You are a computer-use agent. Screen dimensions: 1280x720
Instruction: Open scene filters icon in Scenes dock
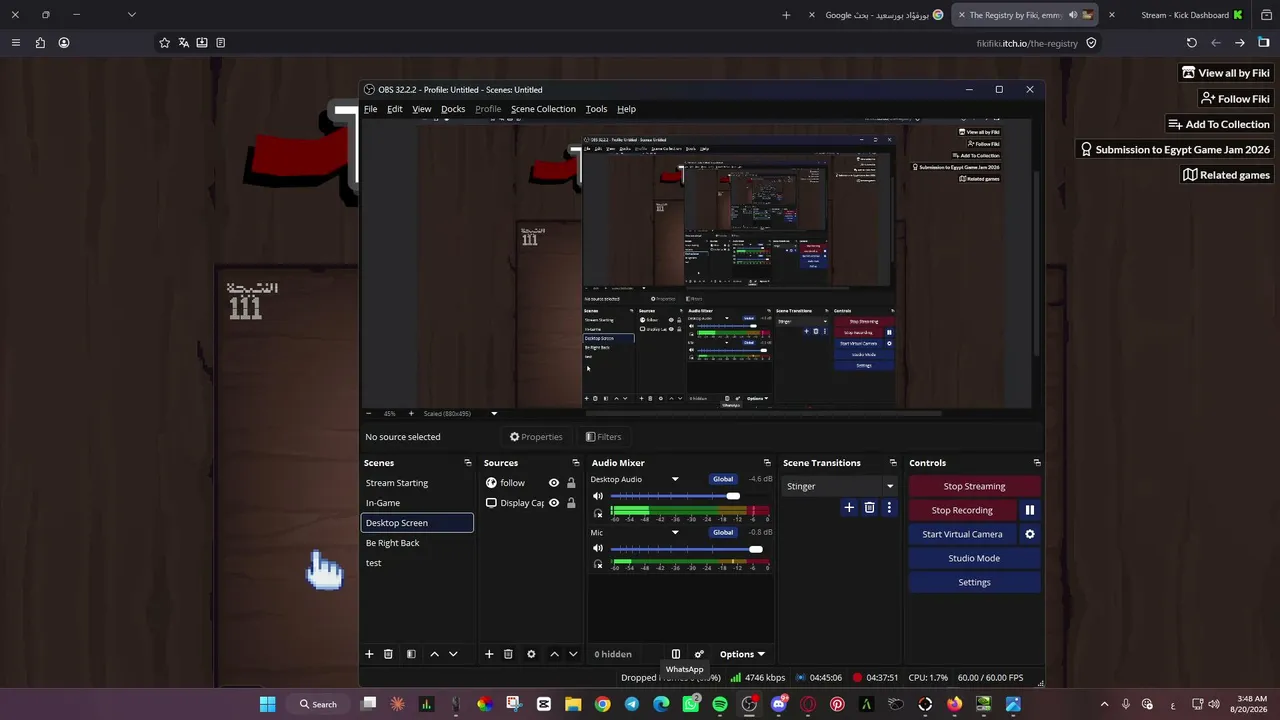(411, 654)
